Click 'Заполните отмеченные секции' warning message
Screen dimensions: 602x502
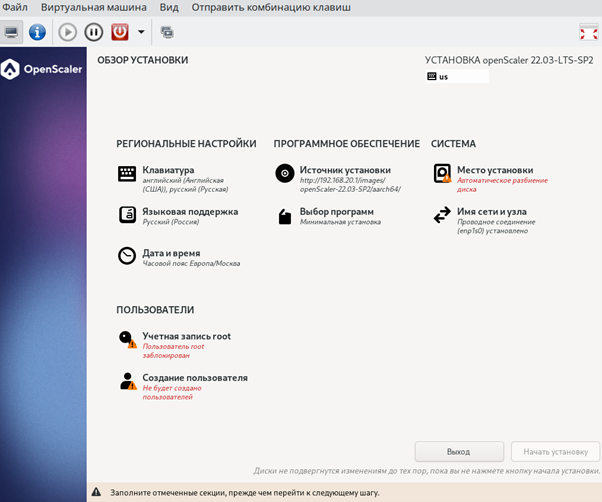[245, 493]
